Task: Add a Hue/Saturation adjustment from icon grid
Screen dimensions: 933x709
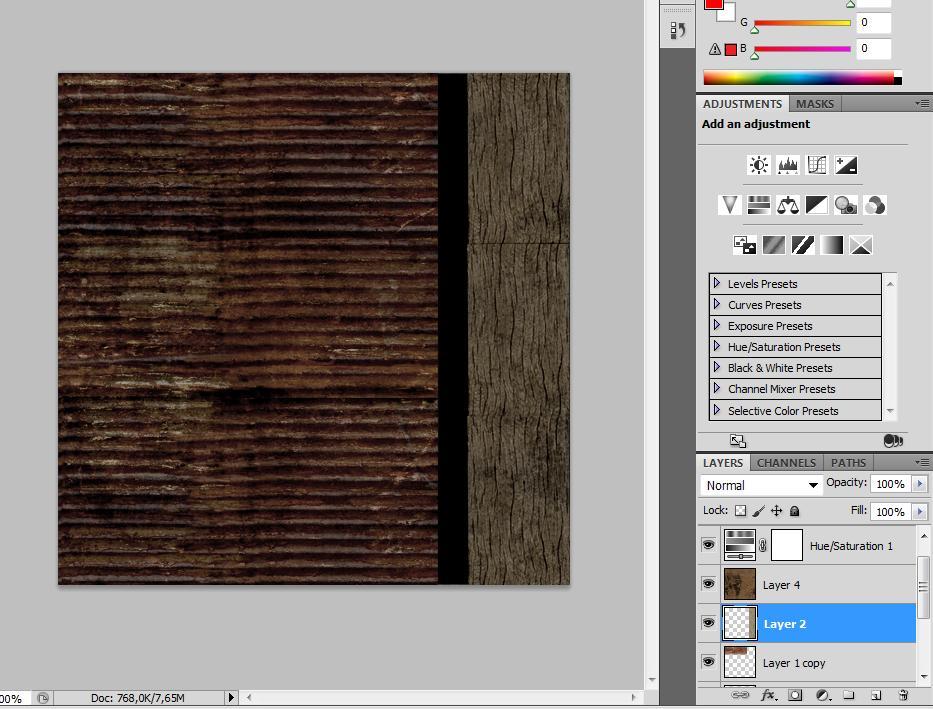Action: tap(759, 205)
